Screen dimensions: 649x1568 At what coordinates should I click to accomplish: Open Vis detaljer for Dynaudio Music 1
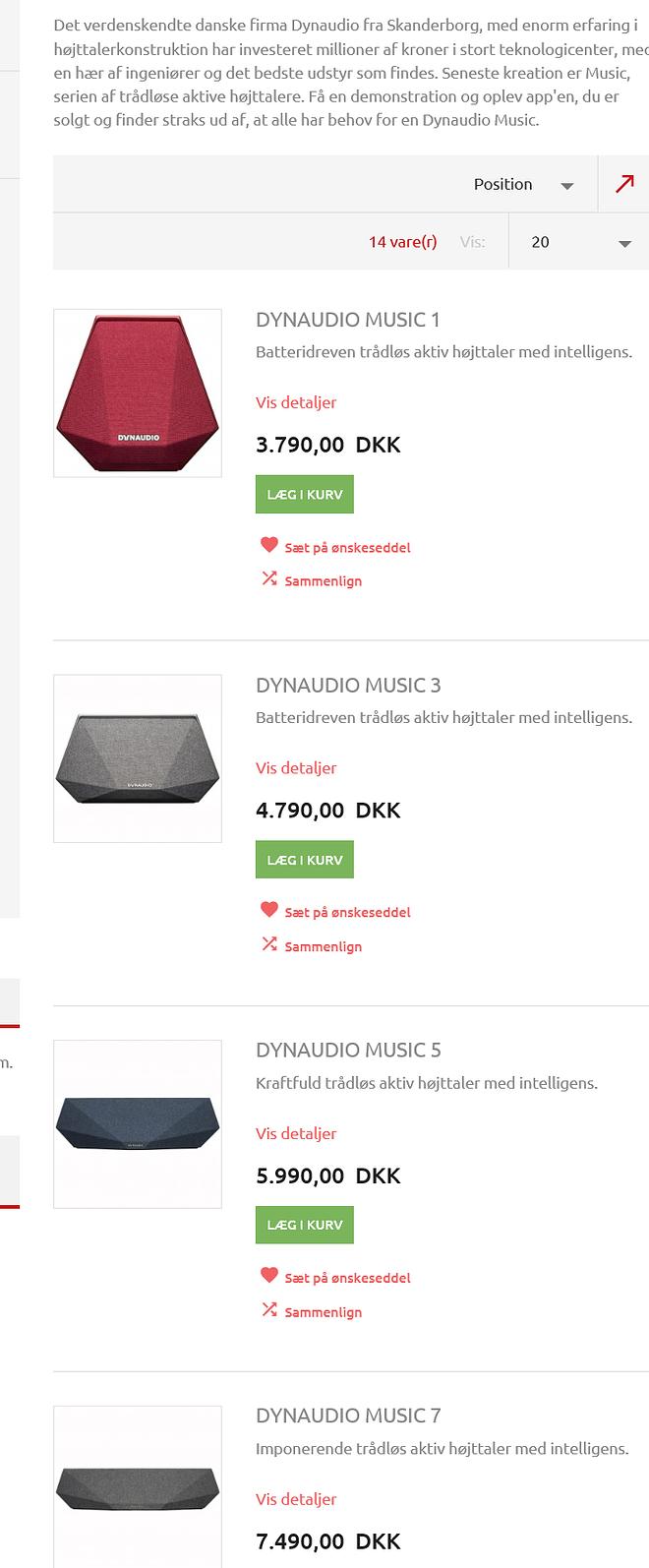(296, 402)
